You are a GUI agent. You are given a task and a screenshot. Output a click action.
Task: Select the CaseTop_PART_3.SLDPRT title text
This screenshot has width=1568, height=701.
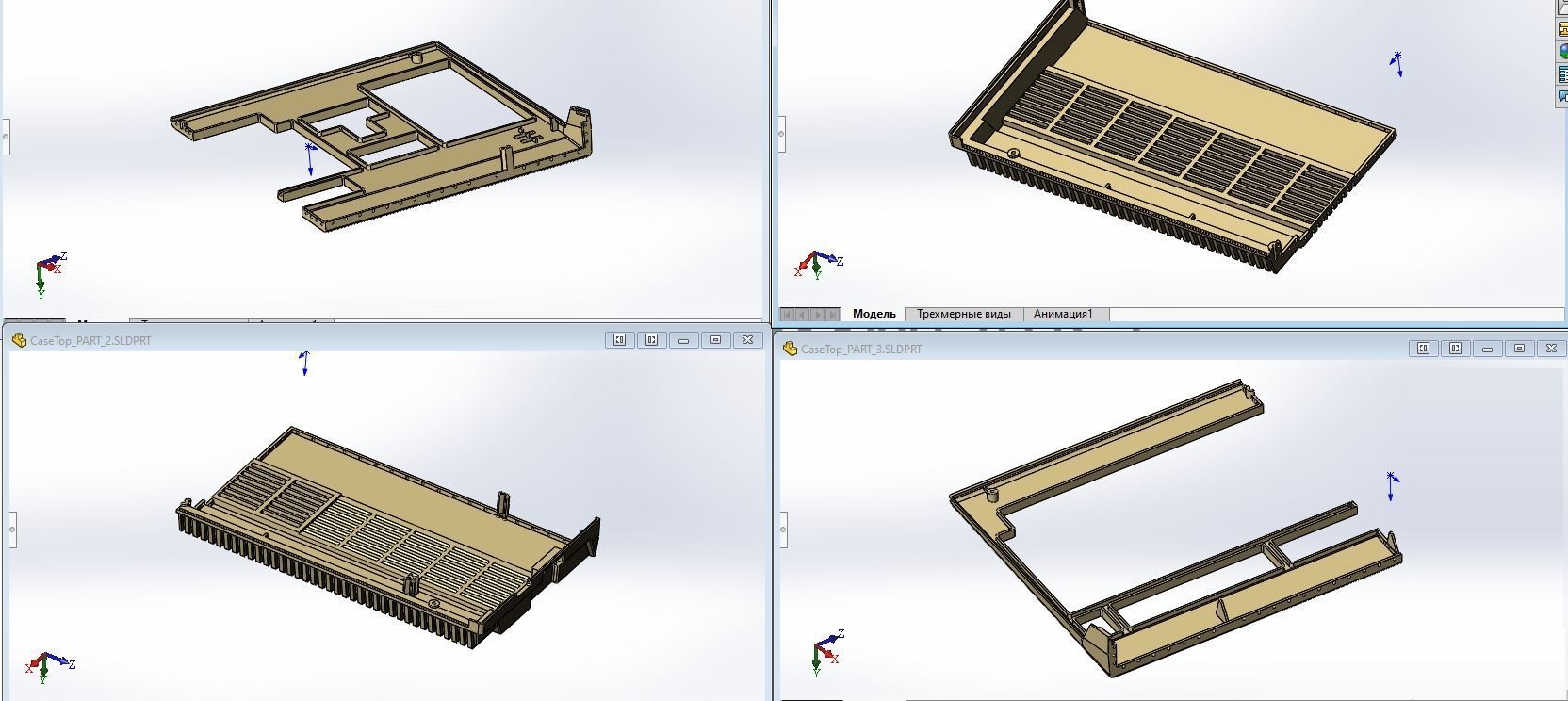click(861, 350)
